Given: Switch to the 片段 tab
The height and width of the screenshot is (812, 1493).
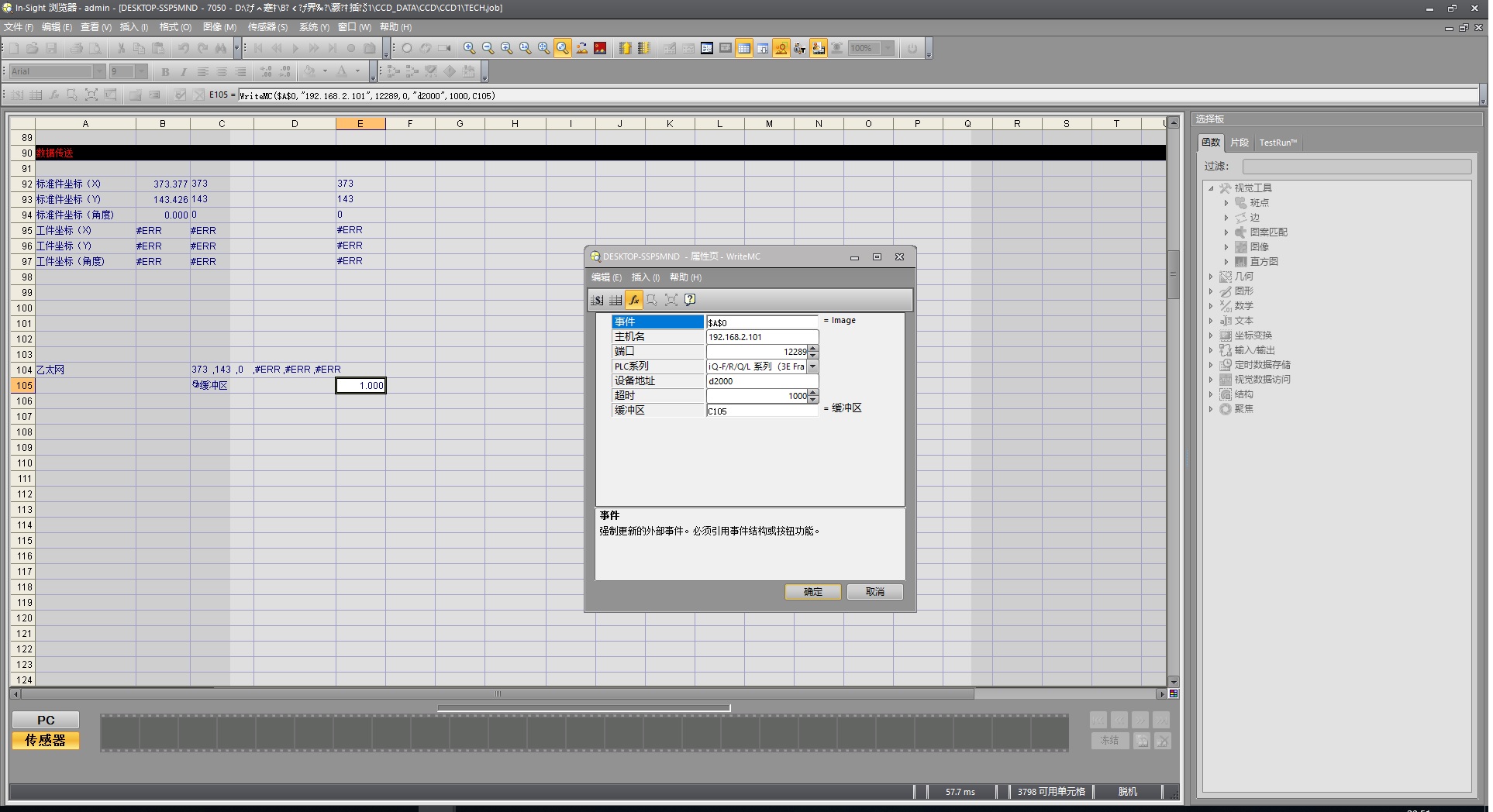Looking at the screenshot, I should click(1240, 143).
